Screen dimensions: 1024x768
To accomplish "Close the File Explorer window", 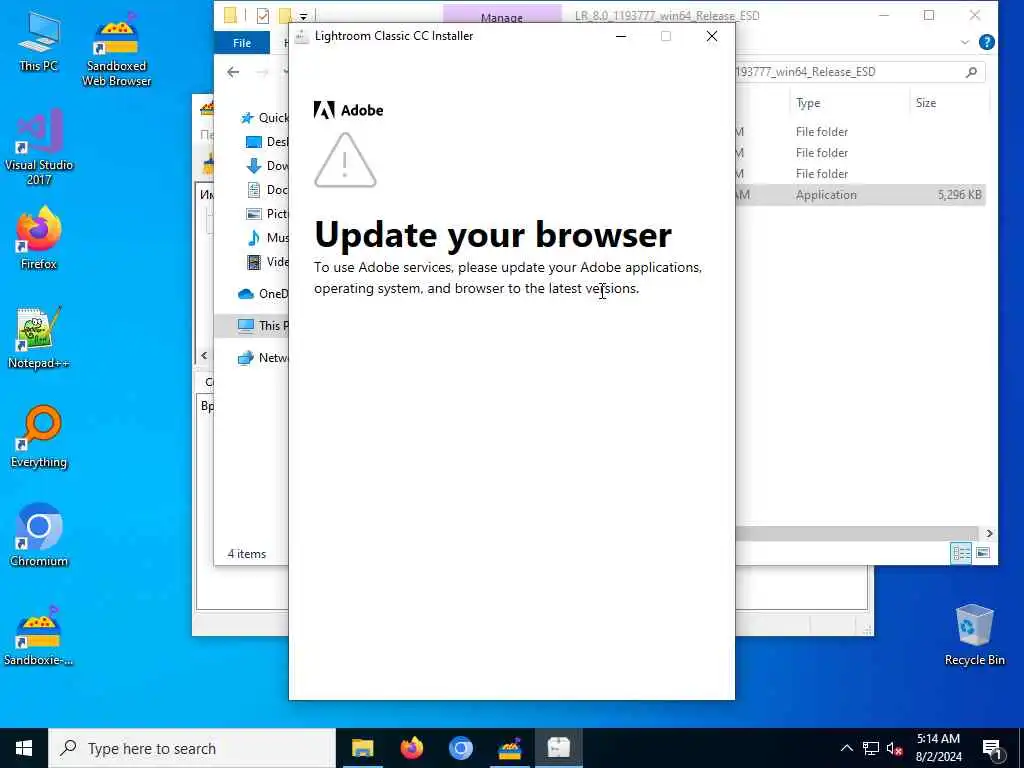I will tap(974, 16).
